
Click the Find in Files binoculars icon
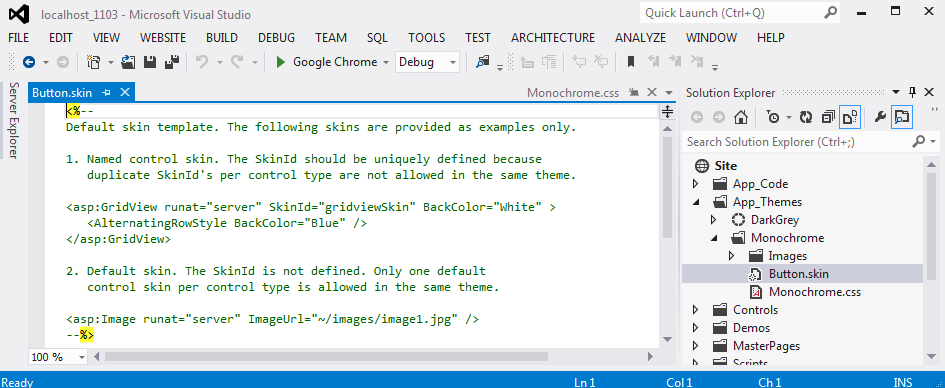click(x=483, y=61)
